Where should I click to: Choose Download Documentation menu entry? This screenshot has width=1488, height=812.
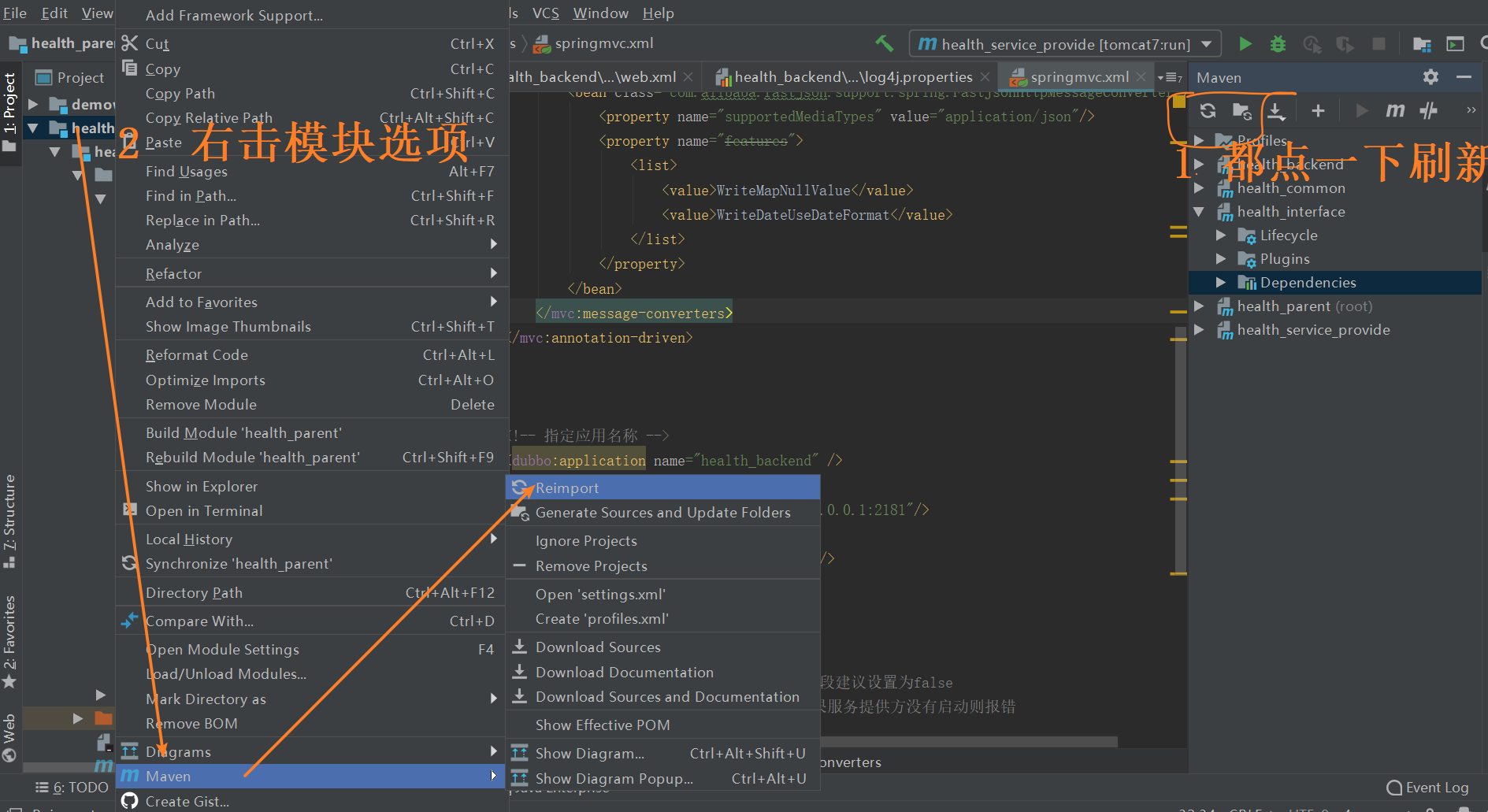pyautogui.click(x=662, y=673)
